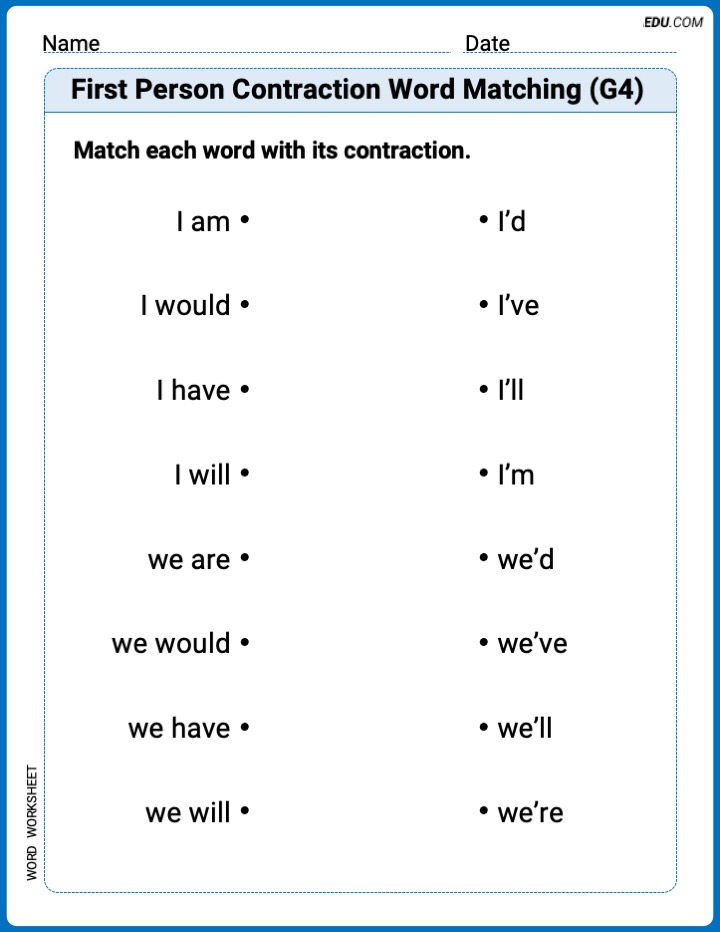This screenshot has height=932, width=720.
Task: Select the dot next to "I will"
Action: [x=244, y=474]
